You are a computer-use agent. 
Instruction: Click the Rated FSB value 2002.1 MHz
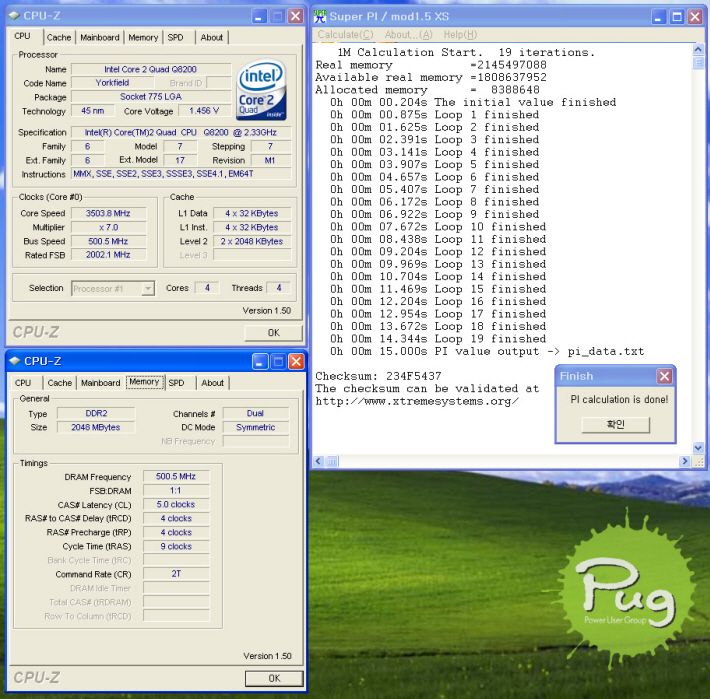click(x=108, y=255)
